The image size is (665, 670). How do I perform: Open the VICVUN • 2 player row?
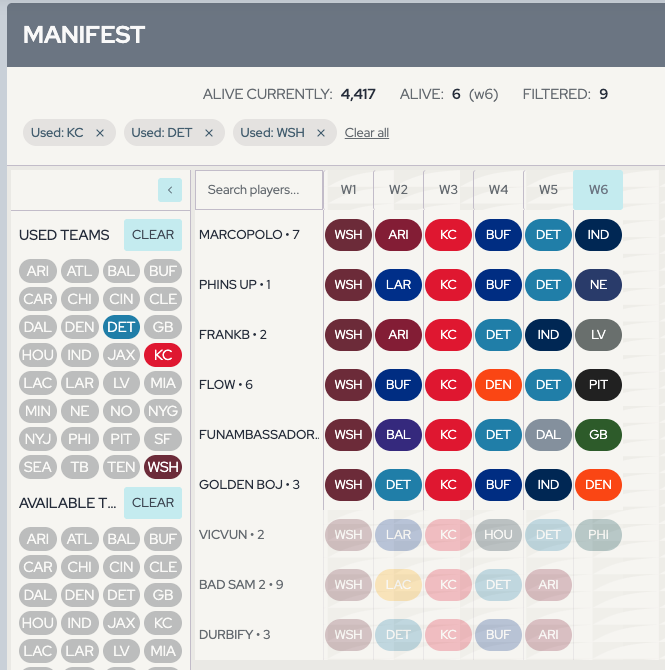231,535
